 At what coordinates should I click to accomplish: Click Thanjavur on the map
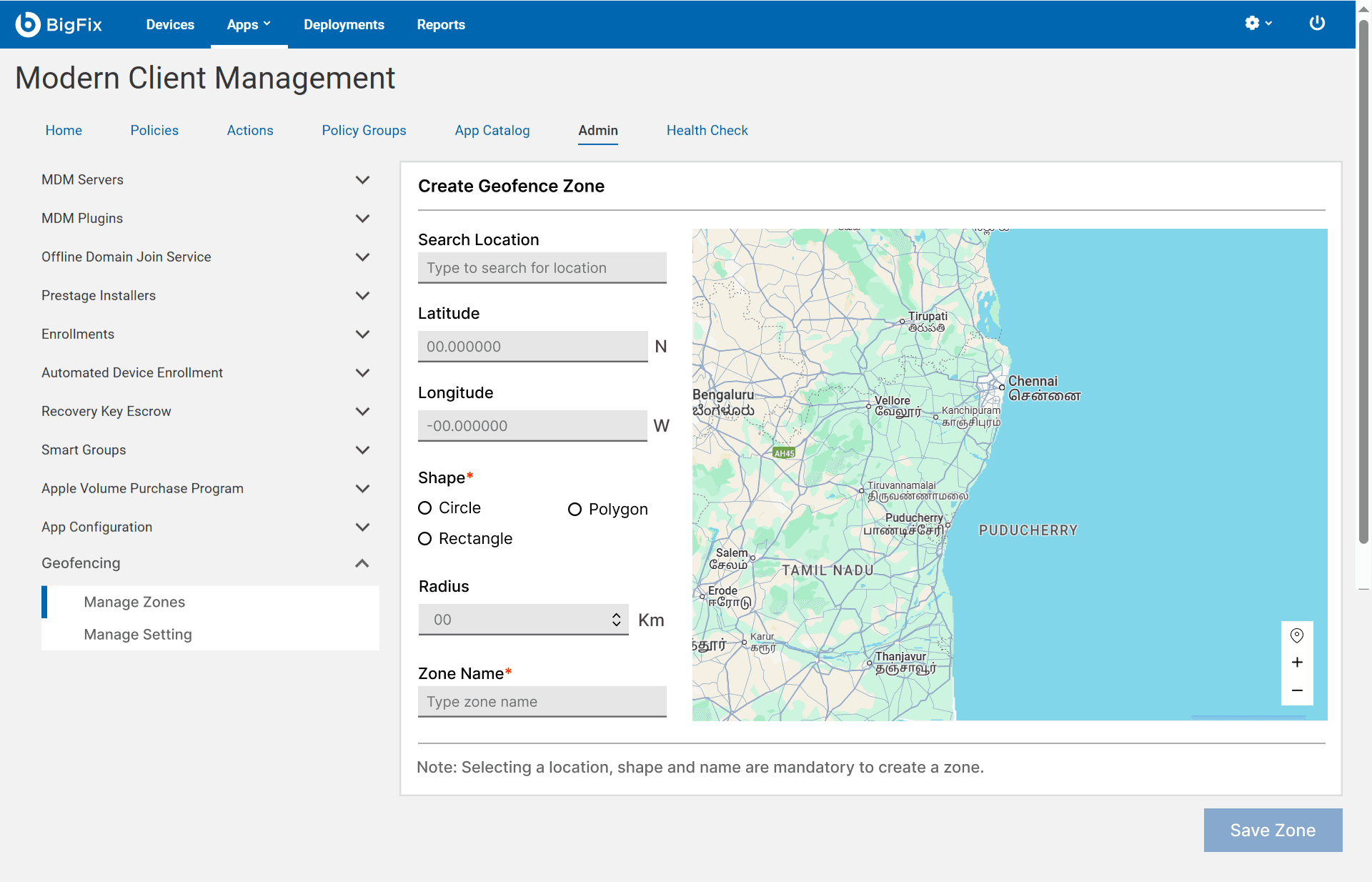900,657
